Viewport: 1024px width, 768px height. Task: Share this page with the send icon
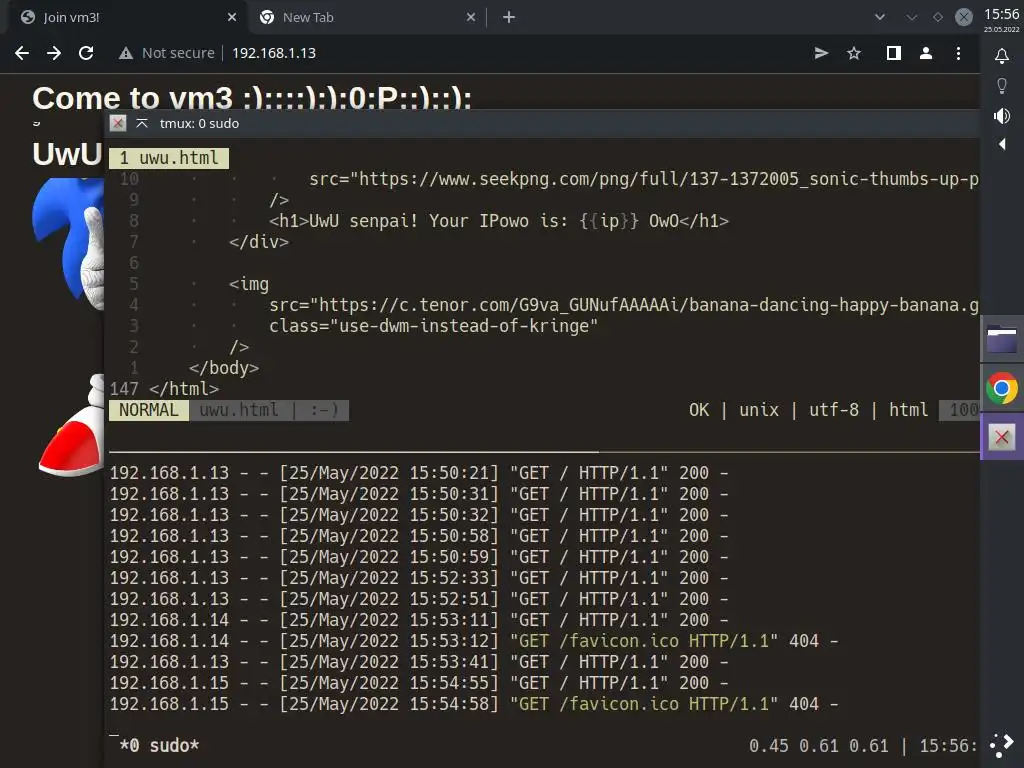coord(822,53)
